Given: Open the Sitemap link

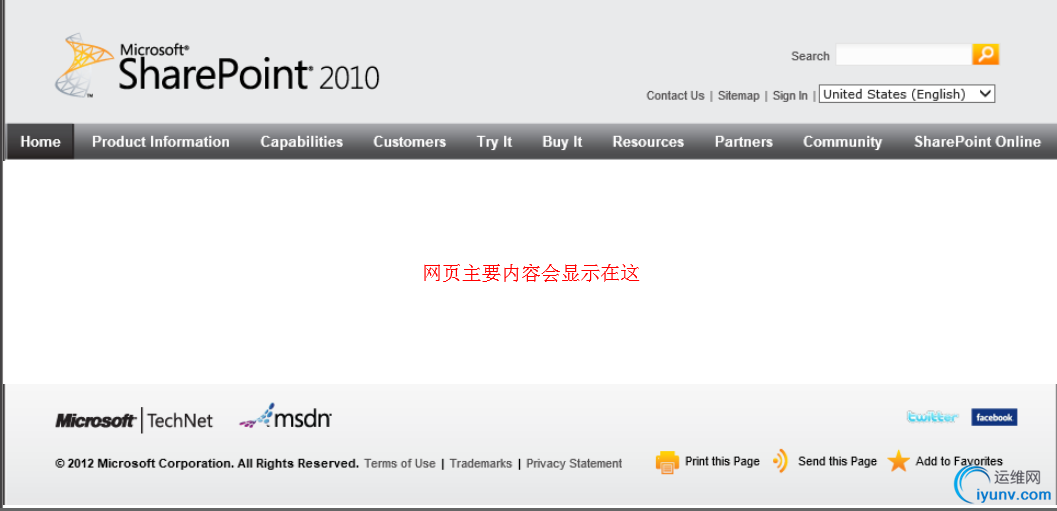Looking at the screenshot, I should click(738, 96).
